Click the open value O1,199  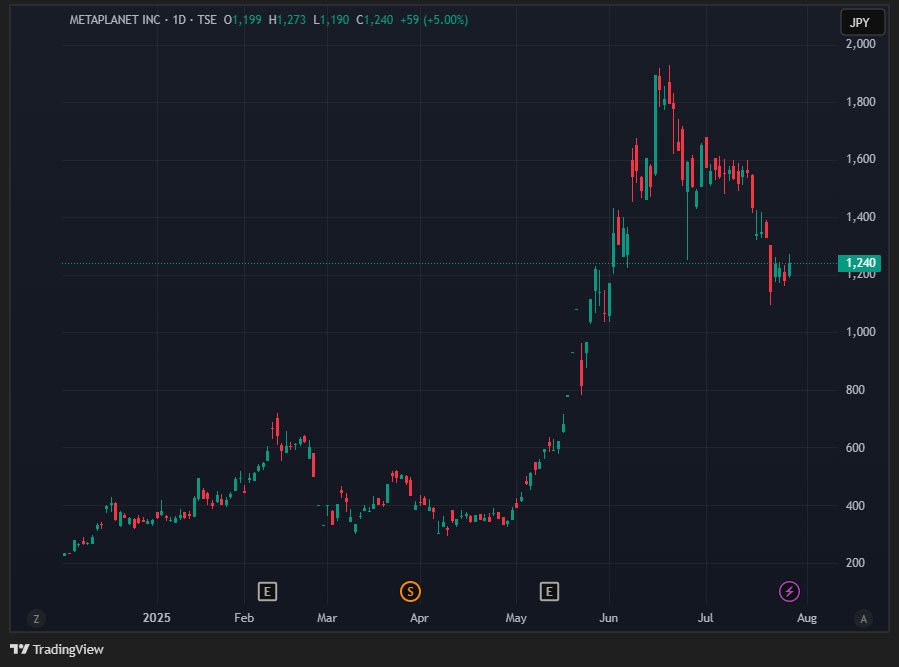point(243,20)
